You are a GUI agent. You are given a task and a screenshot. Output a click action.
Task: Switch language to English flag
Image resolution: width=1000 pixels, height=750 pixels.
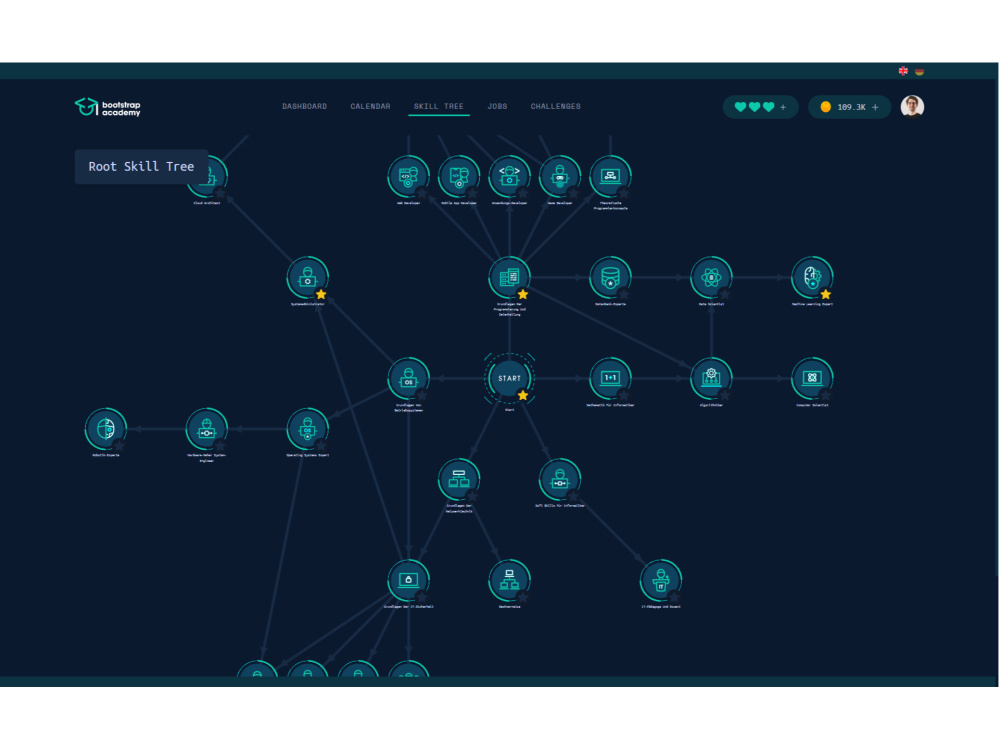click(903, 71)
